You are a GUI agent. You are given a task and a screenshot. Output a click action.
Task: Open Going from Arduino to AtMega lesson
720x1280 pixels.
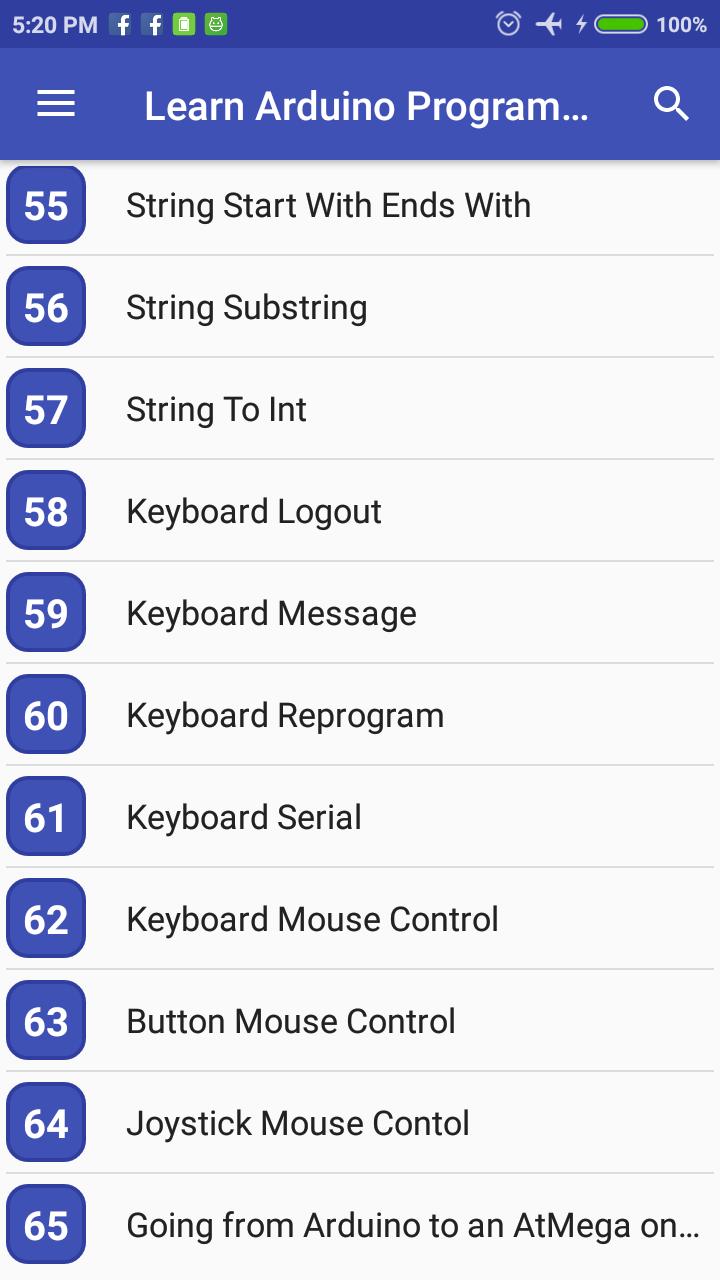pyautogui.click(x=412, y=1226)
